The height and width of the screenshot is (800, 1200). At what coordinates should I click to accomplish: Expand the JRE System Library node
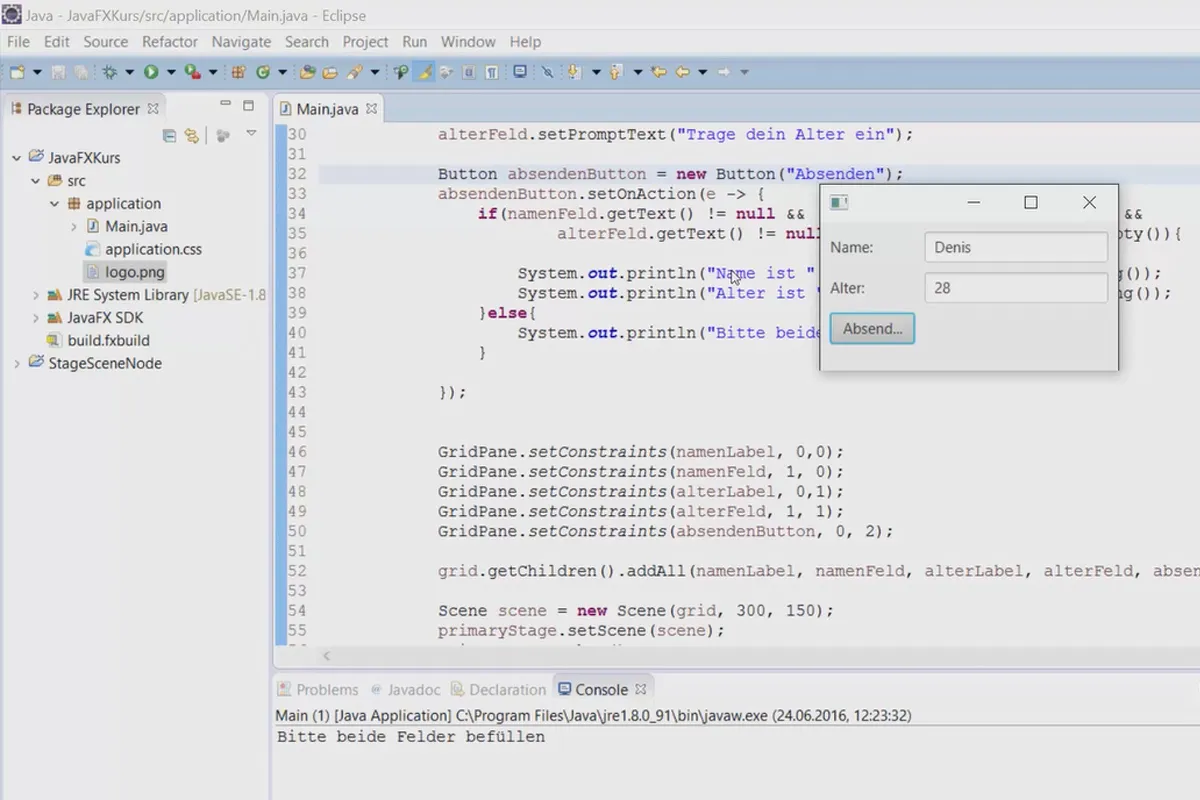click(36, 295)
